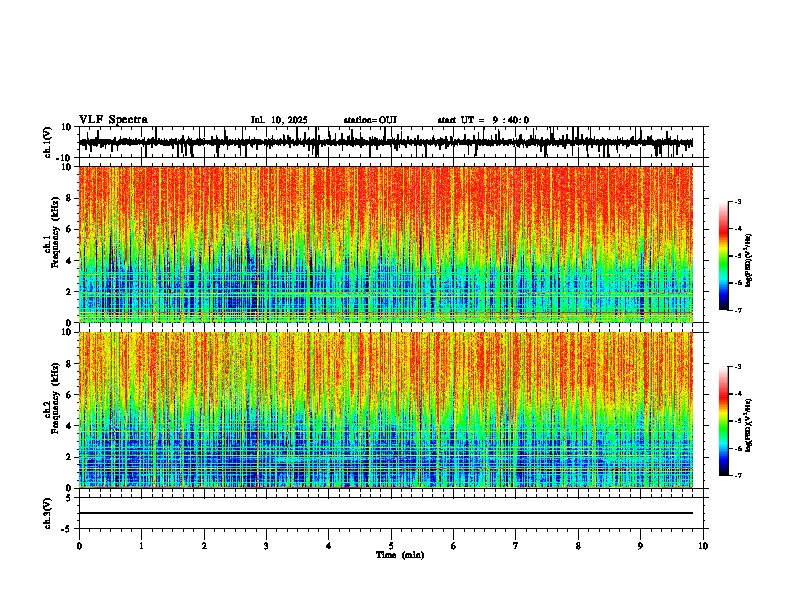Click the flat line in the ch.3 panel
Viewport: 792px width, 612px height.
pos(386,513)
